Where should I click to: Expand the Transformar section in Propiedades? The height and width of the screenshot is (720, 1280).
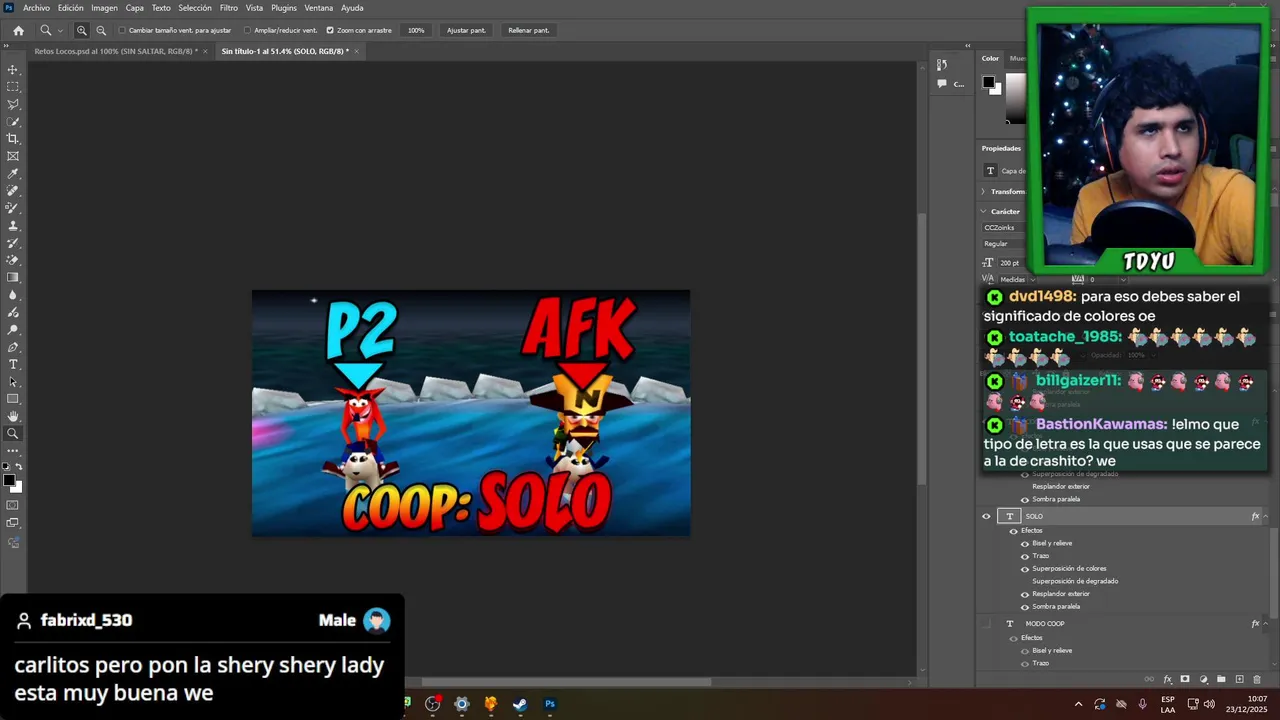(983, 191)
